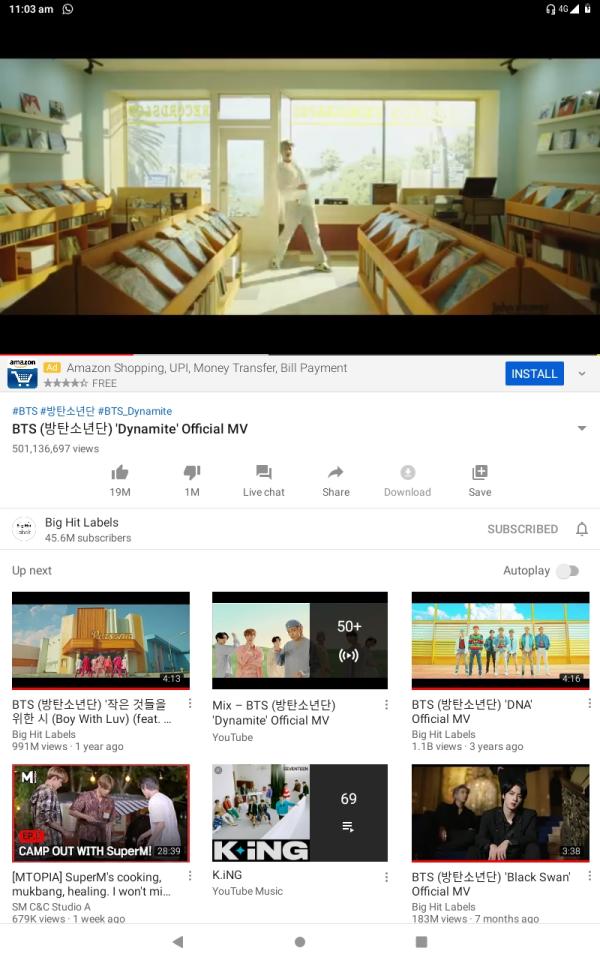Open Black Swan Official MV thumbnail
The width and height of the screenshot is (600, 960).
500,813
